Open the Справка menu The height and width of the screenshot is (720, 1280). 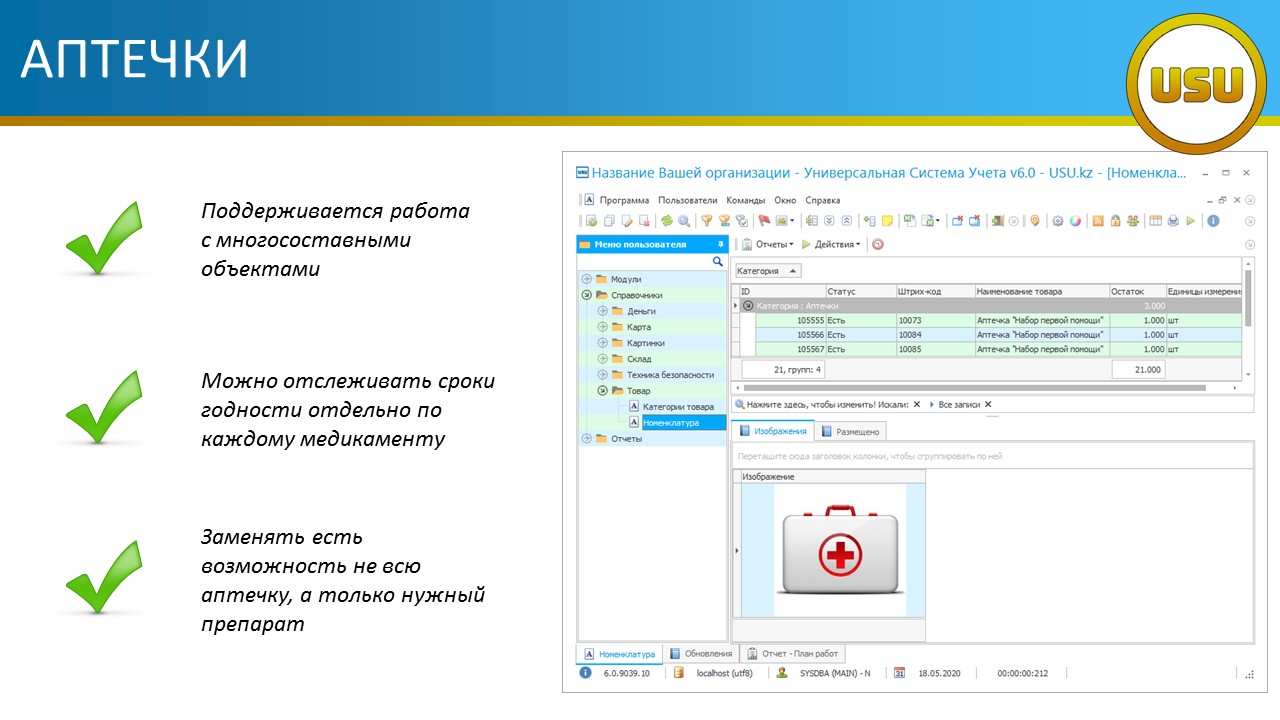(x=823, y=200)
